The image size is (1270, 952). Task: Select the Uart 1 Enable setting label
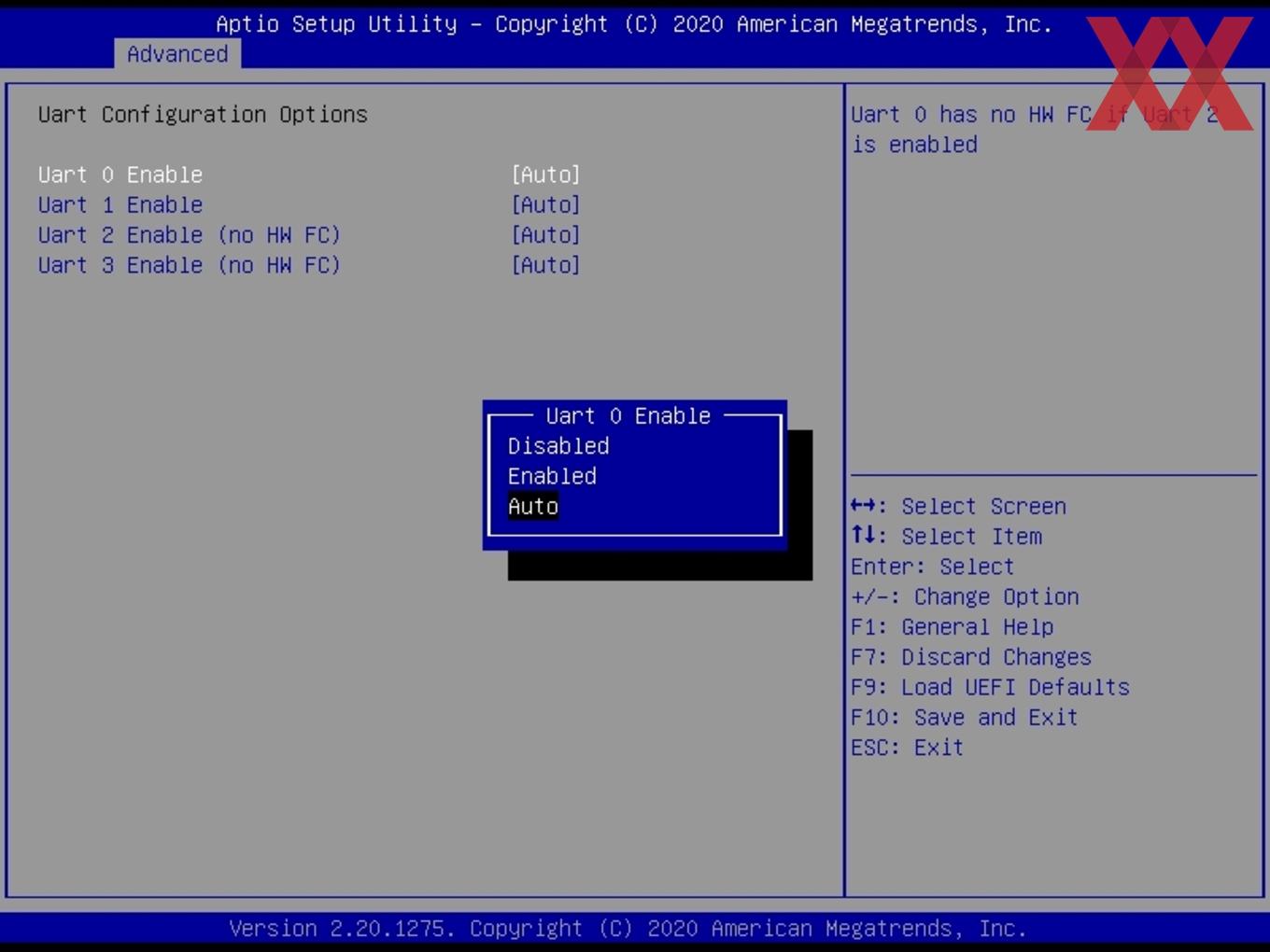(x=120, y=204)
